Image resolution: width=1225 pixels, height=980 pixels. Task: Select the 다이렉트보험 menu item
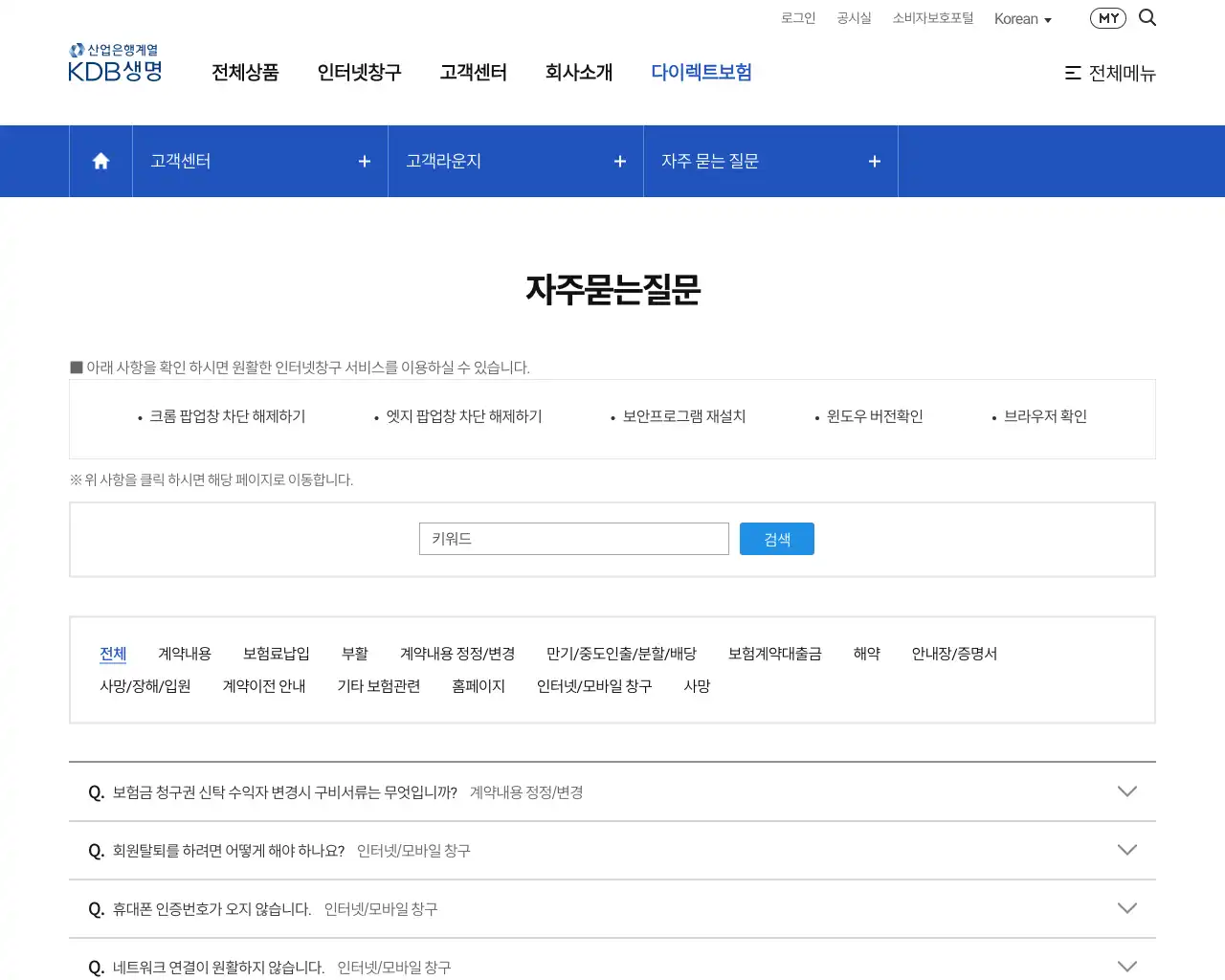702,72
